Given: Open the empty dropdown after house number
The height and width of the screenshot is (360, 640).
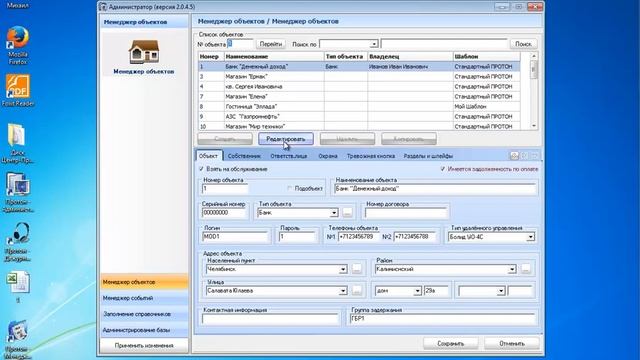Looking at the screenshot, I should [501, 291].
